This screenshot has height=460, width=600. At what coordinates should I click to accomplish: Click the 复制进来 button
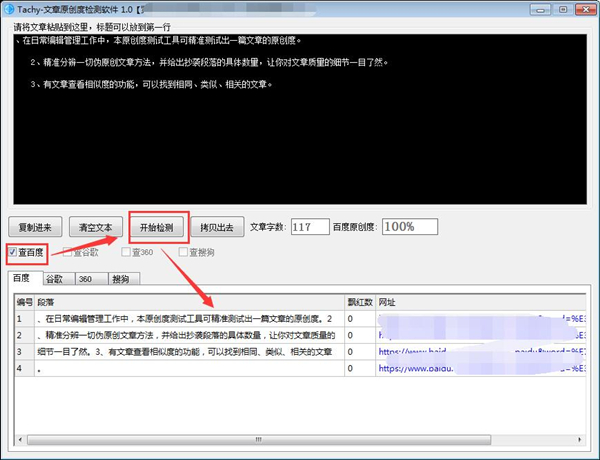(40, 227)
